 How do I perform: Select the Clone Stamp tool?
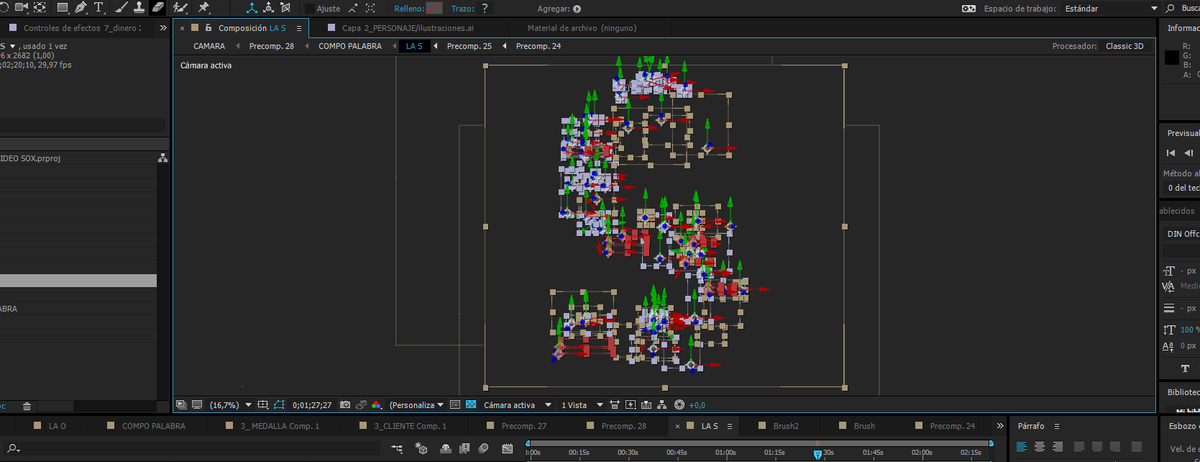139,7
